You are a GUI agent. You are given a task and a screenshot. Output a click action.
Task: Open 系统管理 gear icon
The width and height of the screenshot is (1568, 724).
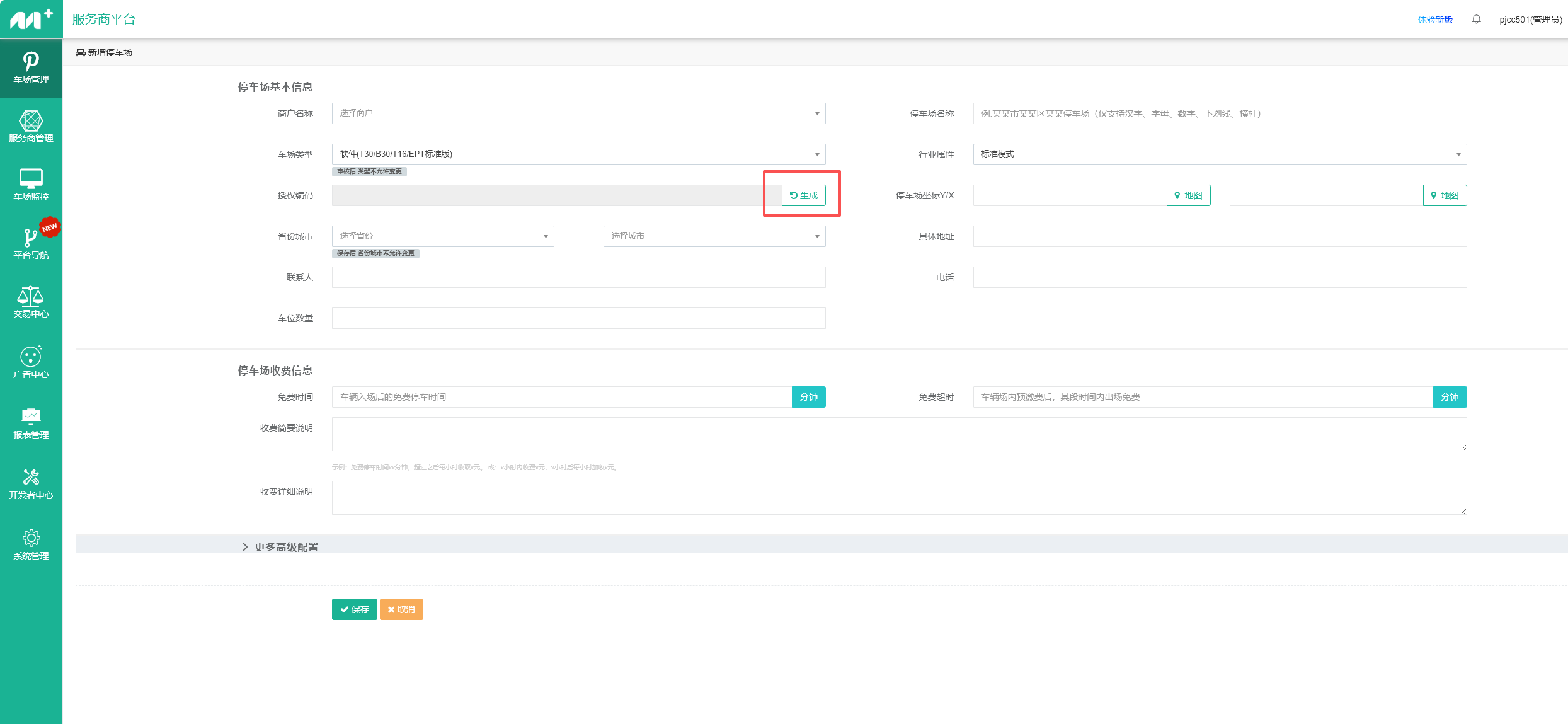pos(31,544)
